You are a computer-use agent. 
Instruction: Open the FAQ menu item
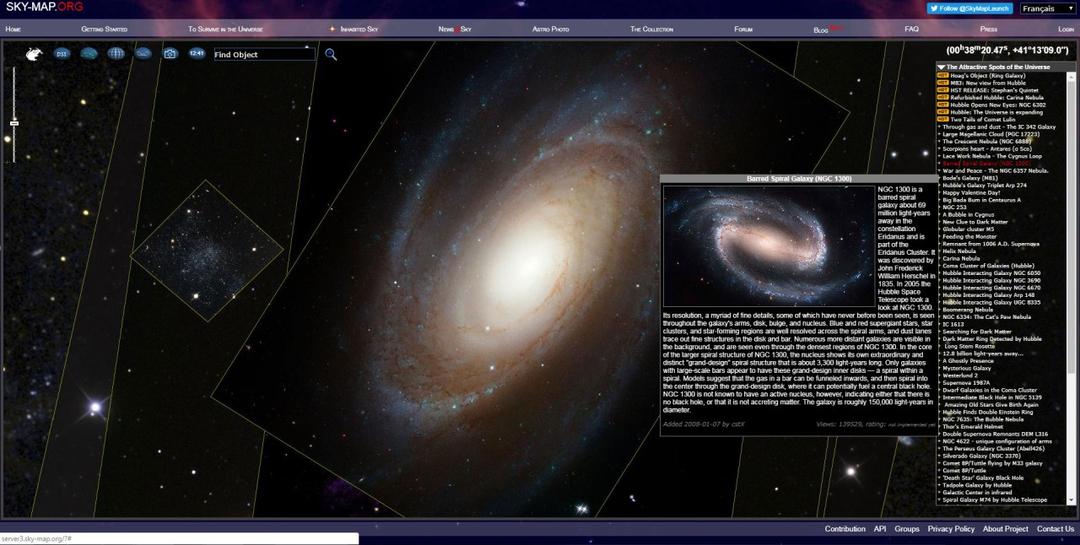tap(911, 30)
